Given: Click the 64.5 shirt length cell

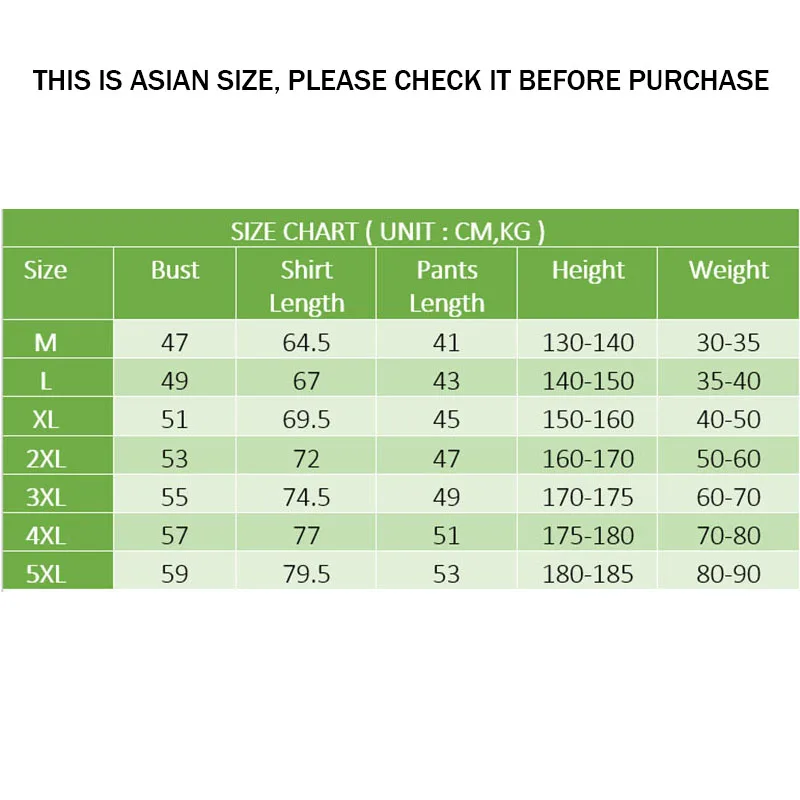Looking at the screenshot, I should click(306, 343).
